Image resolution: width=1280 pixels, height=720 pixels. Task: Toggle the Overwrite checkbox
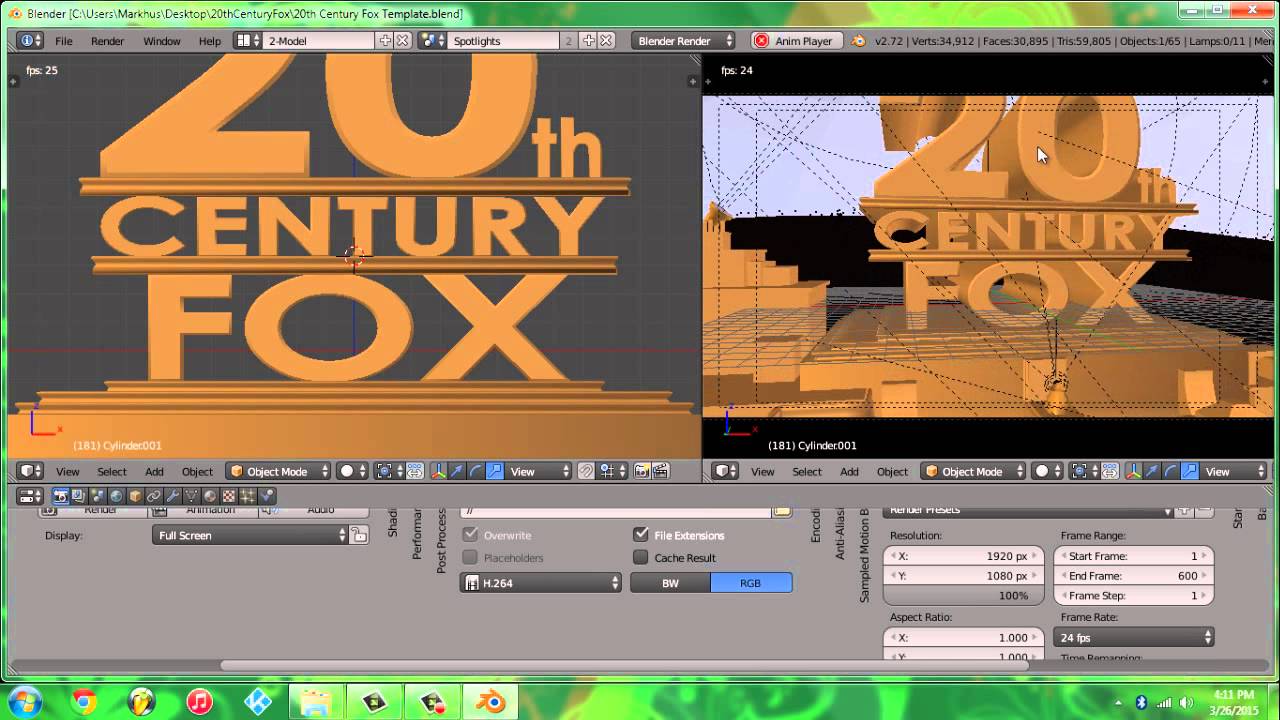tap(470, 535)
